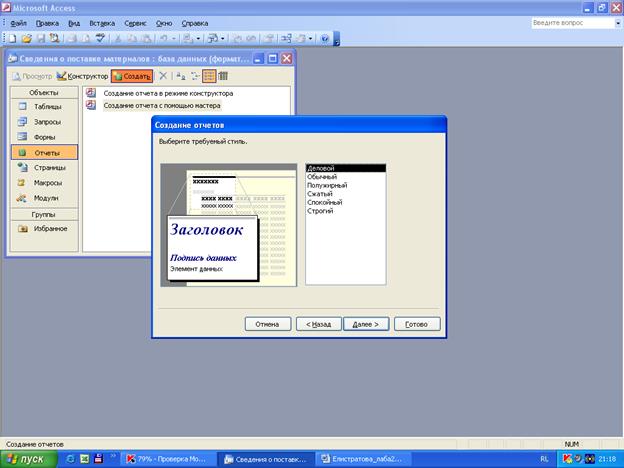Open the Вставка menu
Screen dimensions: 624x468
click(102, 23)
